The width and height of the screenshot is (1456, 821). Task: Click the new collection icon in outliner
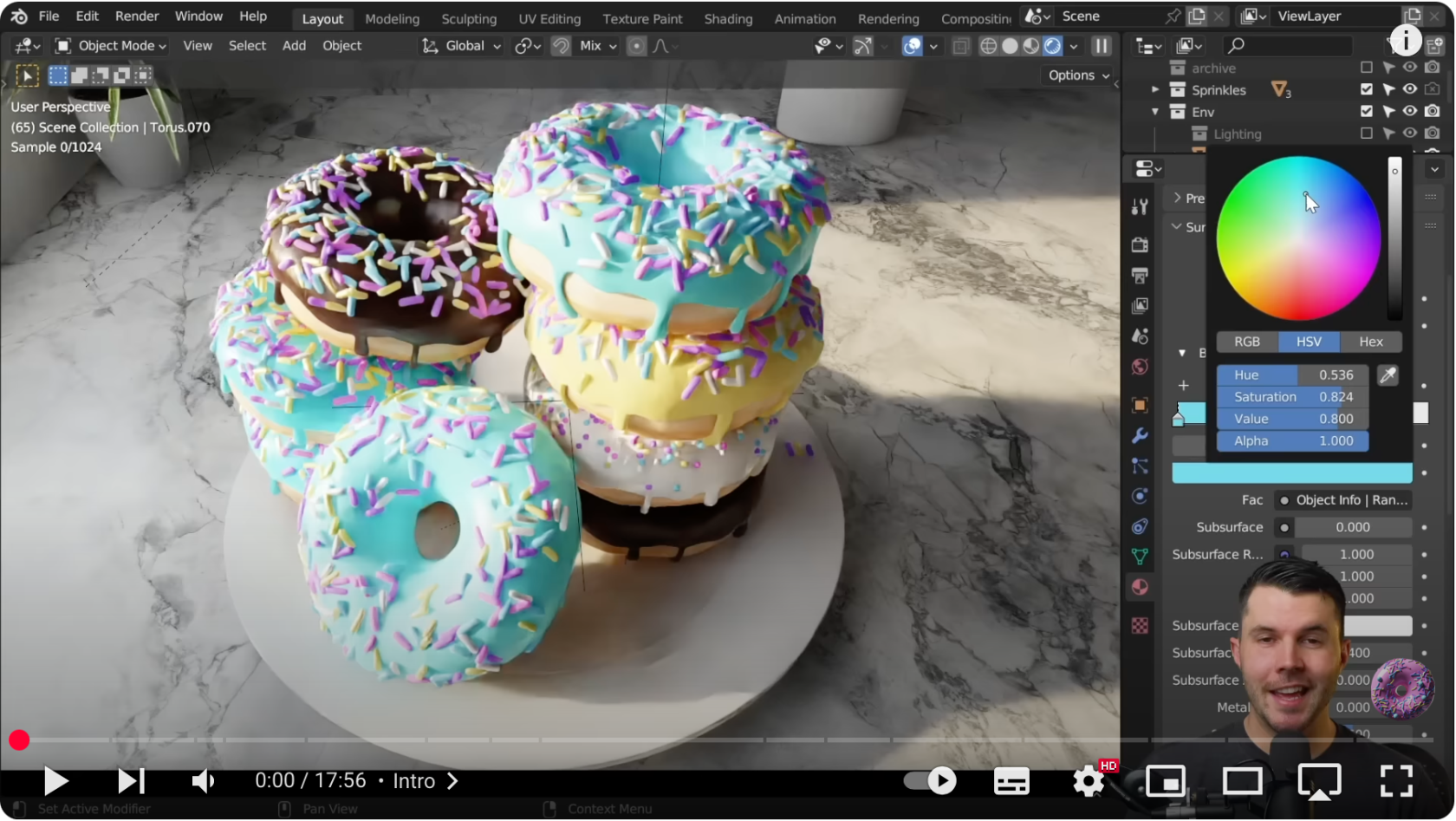pos(1434,46)
